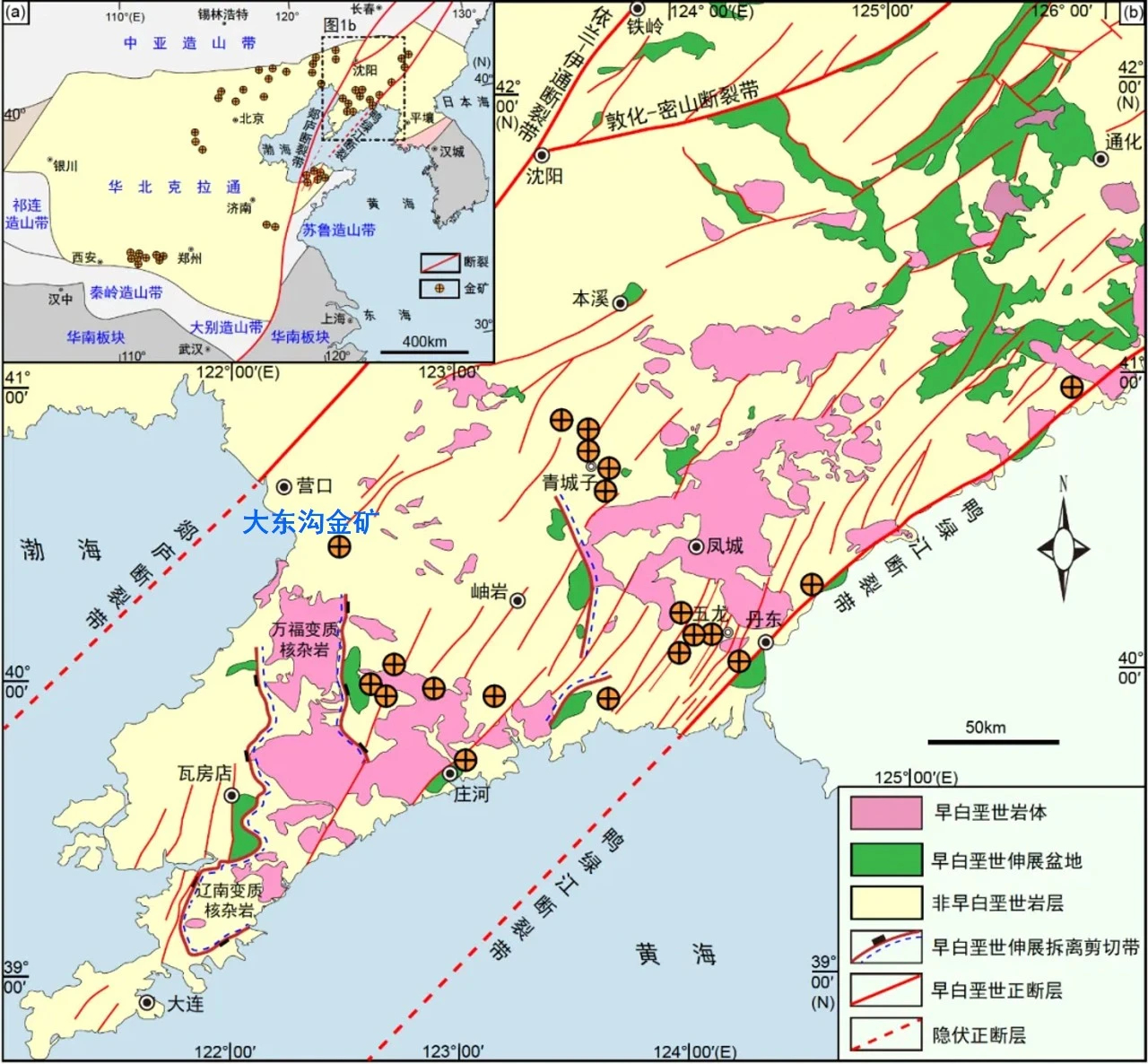Click the 敦化-密山断裂带 fault label
This screenshot has height=1064, width=1148.
tap(683, 105)
